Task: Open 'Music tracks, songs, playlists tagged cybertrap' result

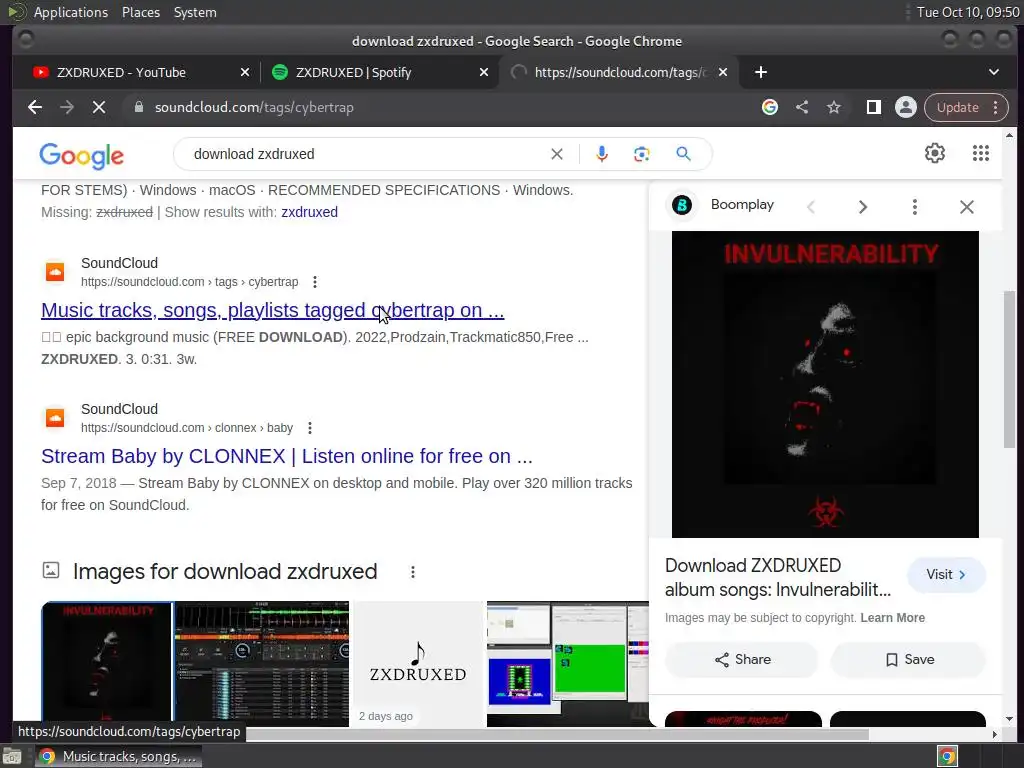Action: coord(272,310)
